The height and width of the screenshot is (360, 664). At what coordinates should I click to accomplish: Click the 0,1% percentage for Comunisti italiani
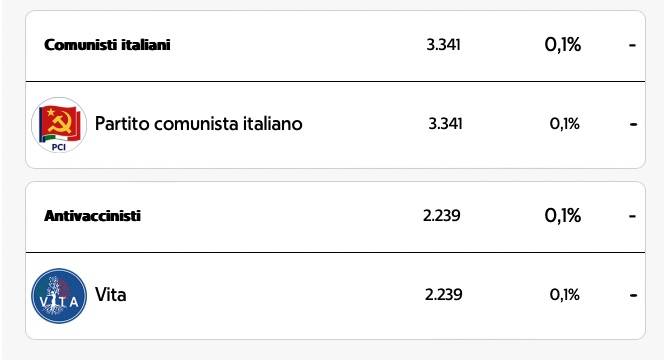563,45
